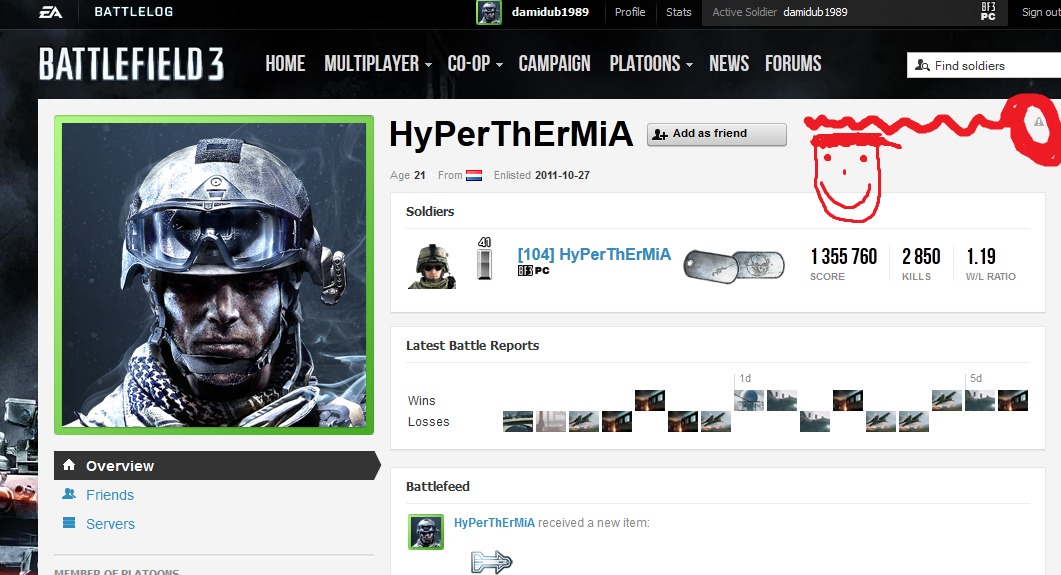1061x575 pixels.
Task: Click the Friends people icon
Action: click(x=69, y=494)
